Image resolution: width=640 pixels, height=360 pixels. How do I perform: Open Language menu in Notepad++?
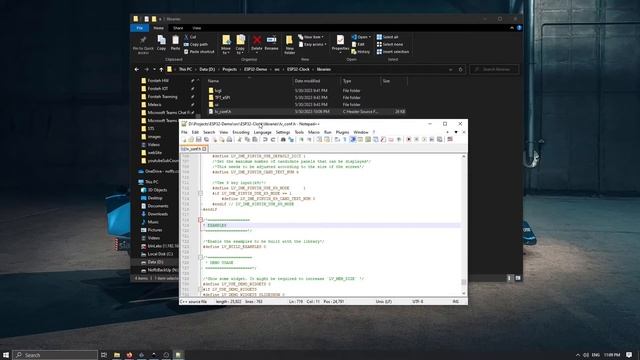pos(262,132)
